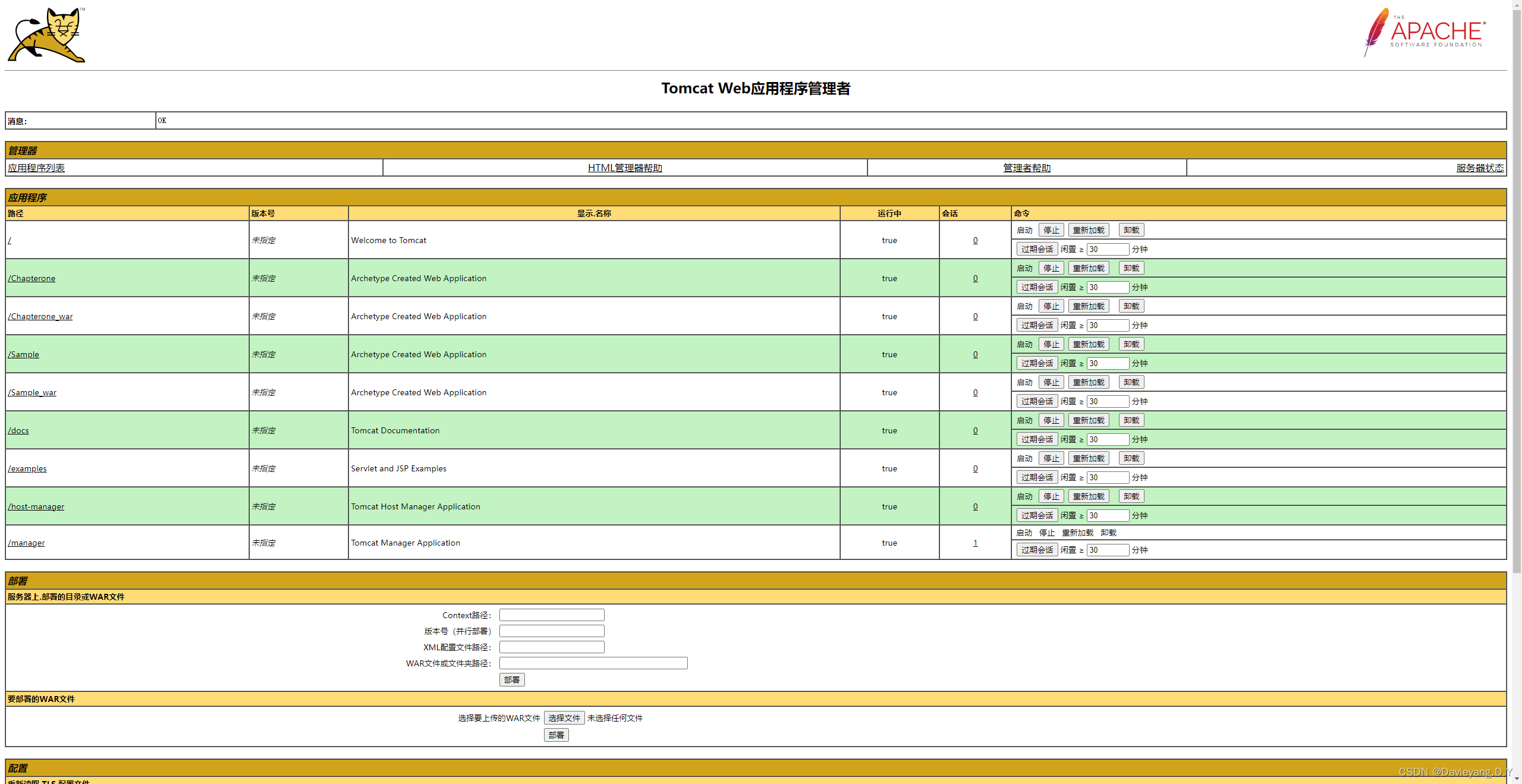Undeploy the /Chapterone_war application
Viewport: 1522px width, 784px height.
[x=1131, y=306]
